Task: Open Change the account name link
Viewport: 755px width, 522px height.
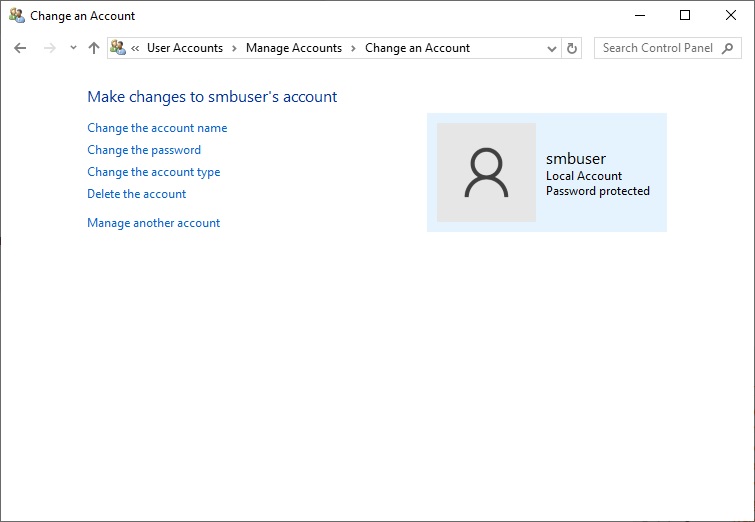Action: tap(157, 128)
